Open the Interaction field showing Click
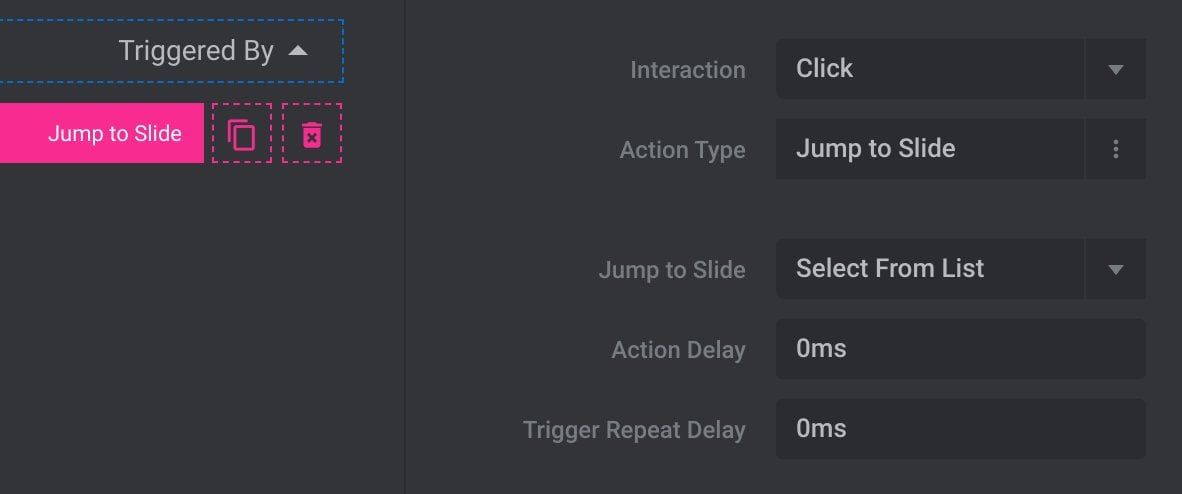Screen dimensions: 1182x494 [x=930, y=69]
